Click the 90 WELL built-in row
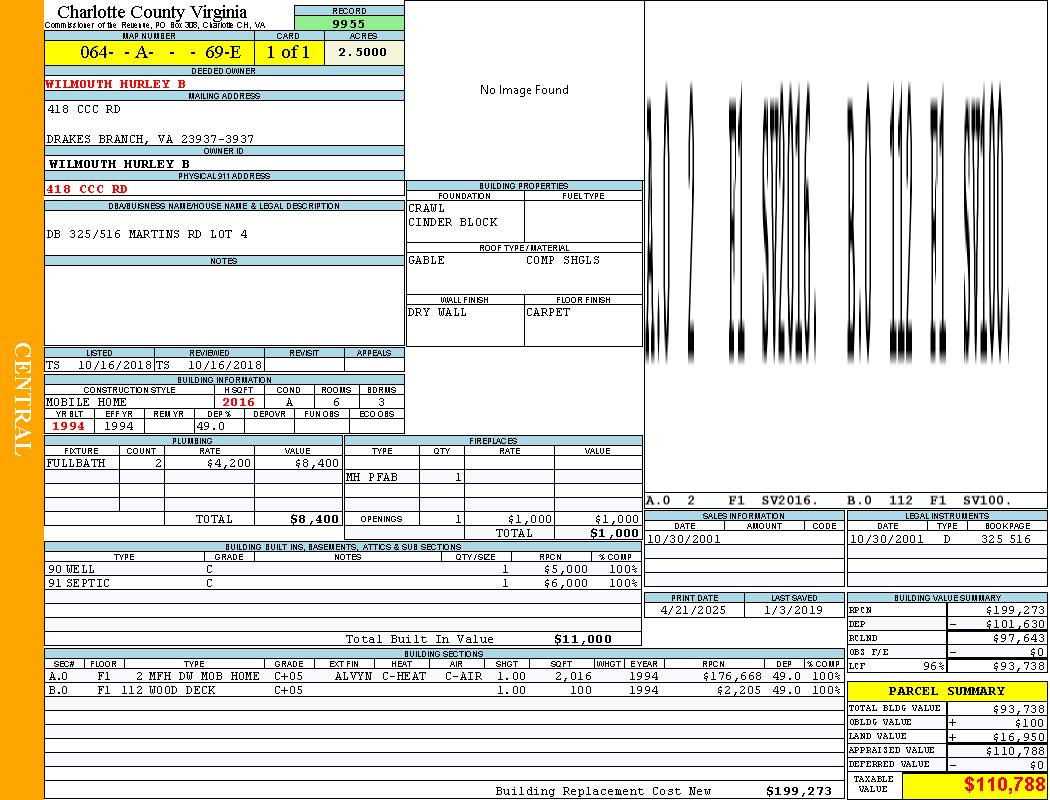 pyautogui.click(x=343, y=570)
